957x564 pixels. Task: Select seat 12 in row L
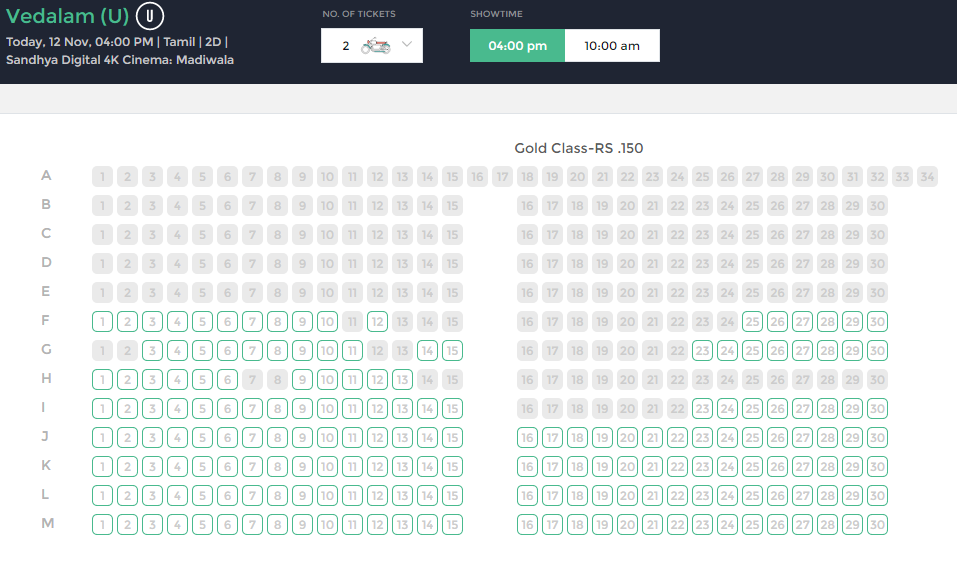tap(377, 496)
